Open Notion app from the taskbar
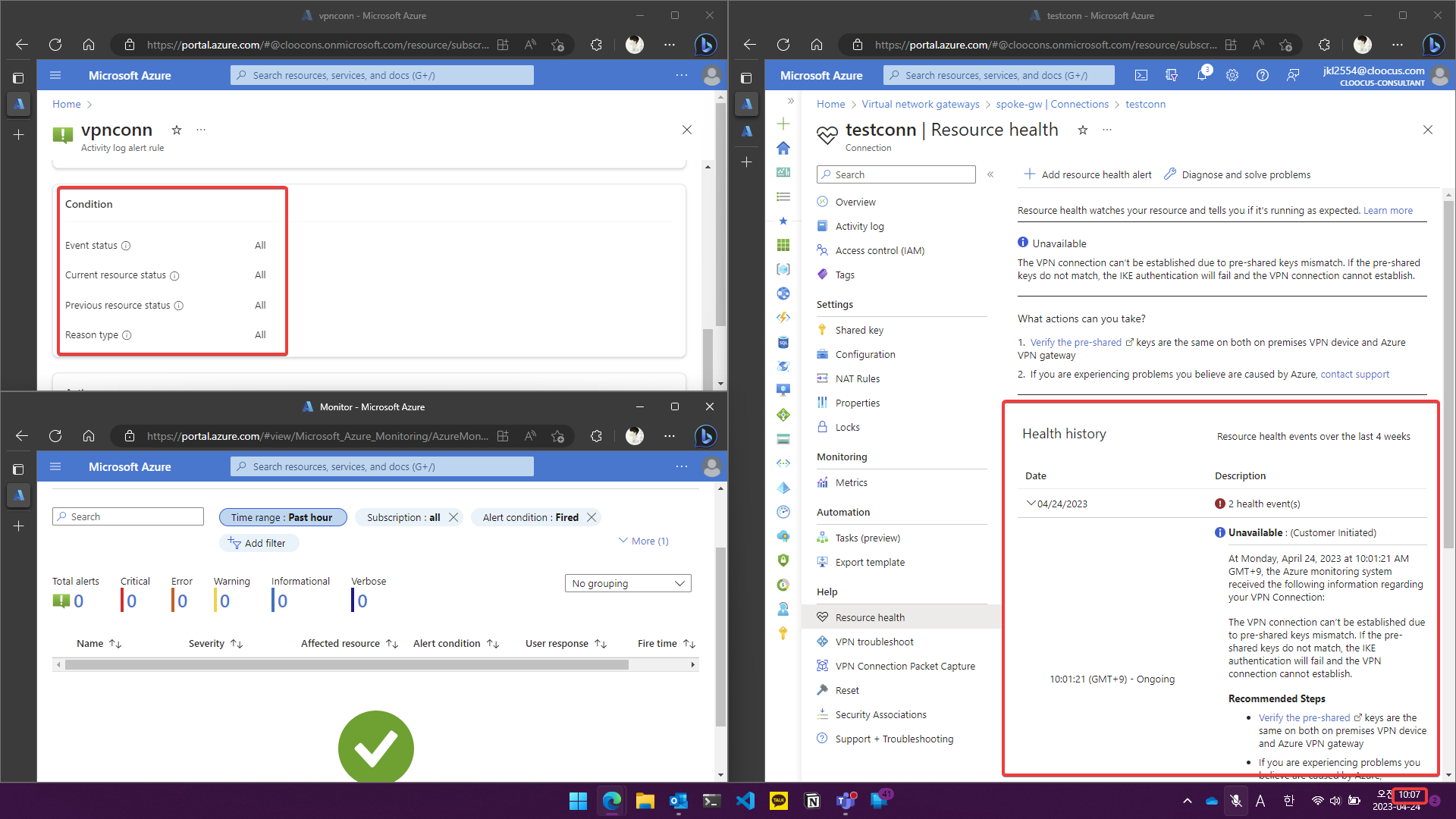Screen dimensions: 1456x819 812,800
